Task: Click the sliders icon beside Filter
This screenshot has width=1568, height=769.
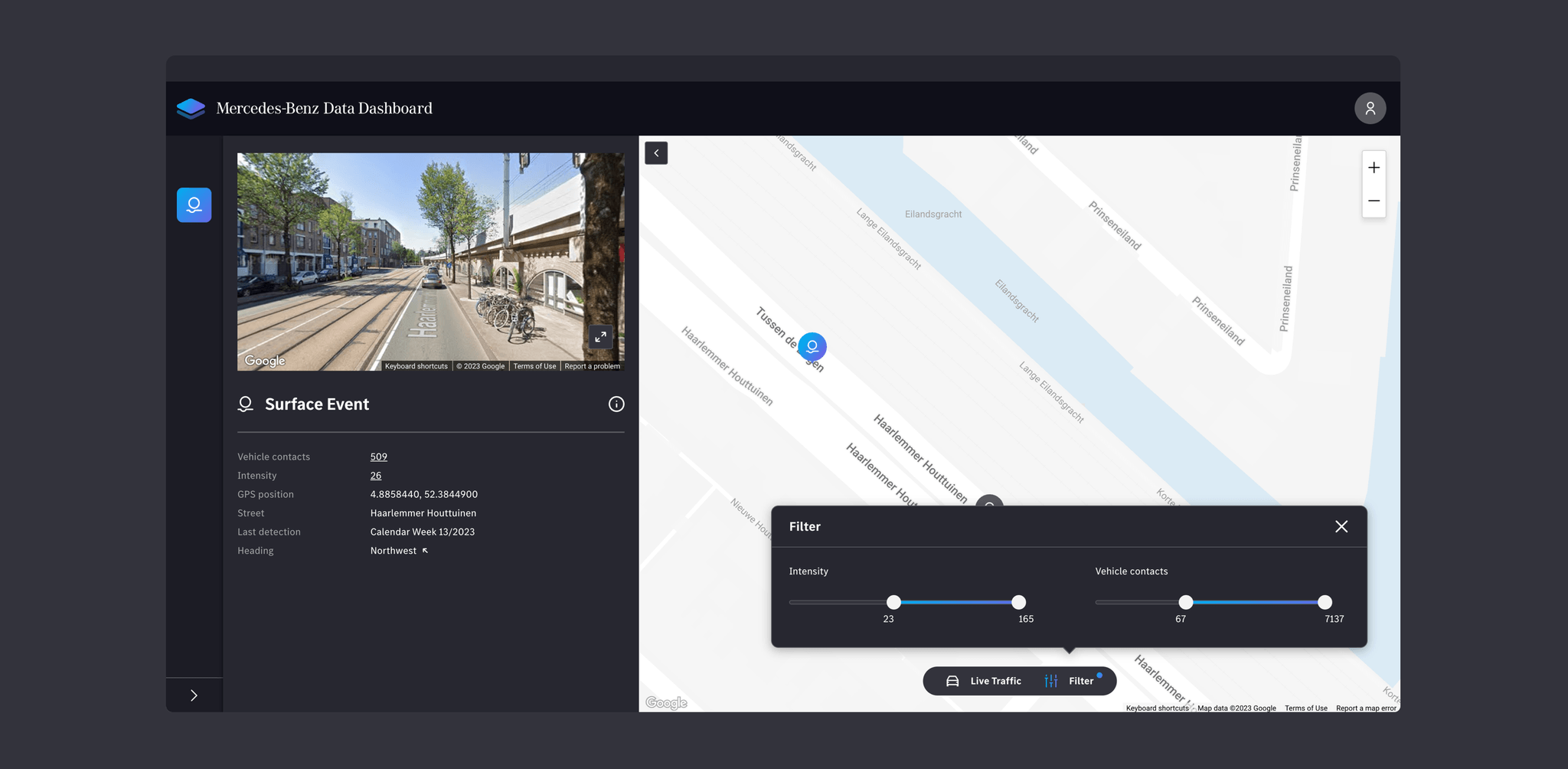Action: pyautogui.click(x=1051, y=681)
